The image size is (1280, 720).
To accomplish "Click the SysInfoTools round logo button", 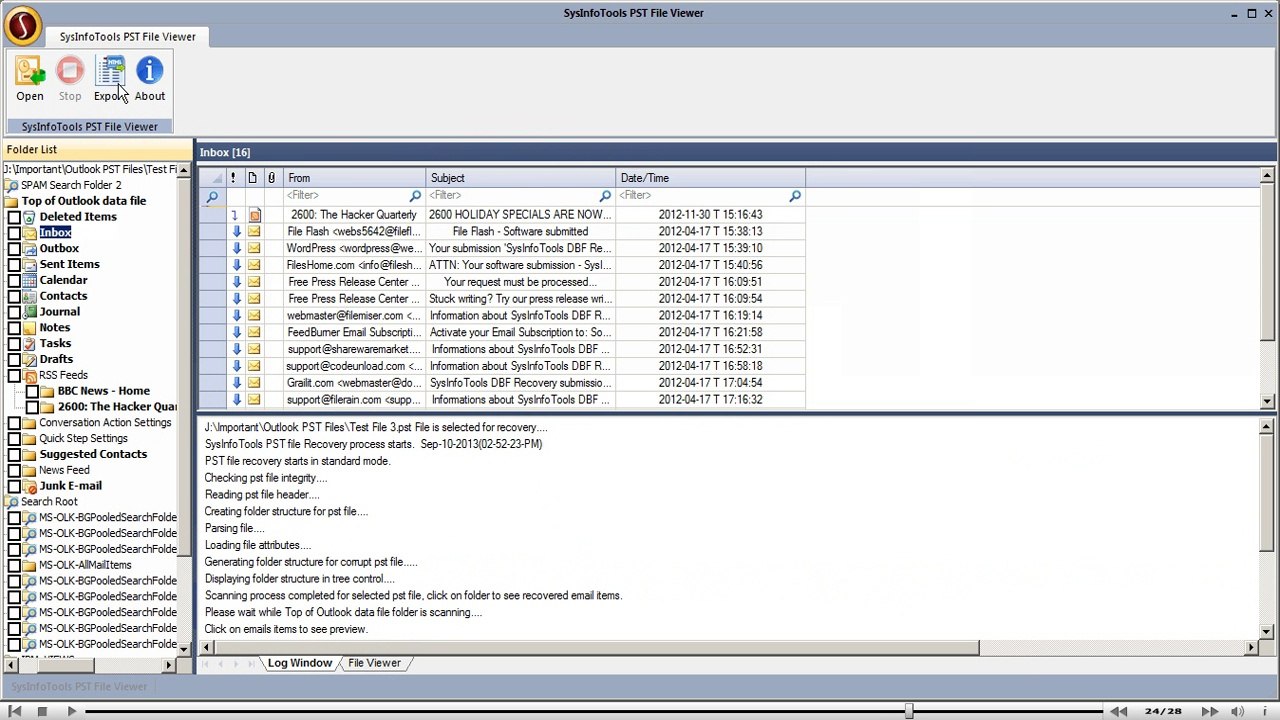I will (x=22, y=25).
